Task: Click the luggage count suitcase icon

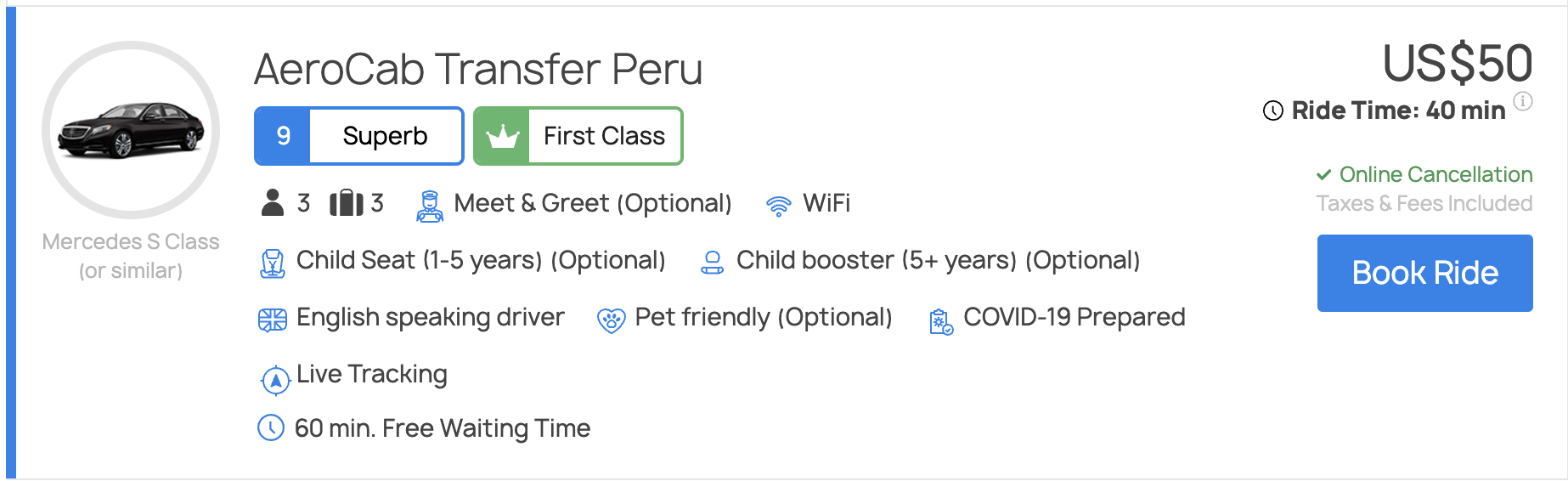Action: 346,203
